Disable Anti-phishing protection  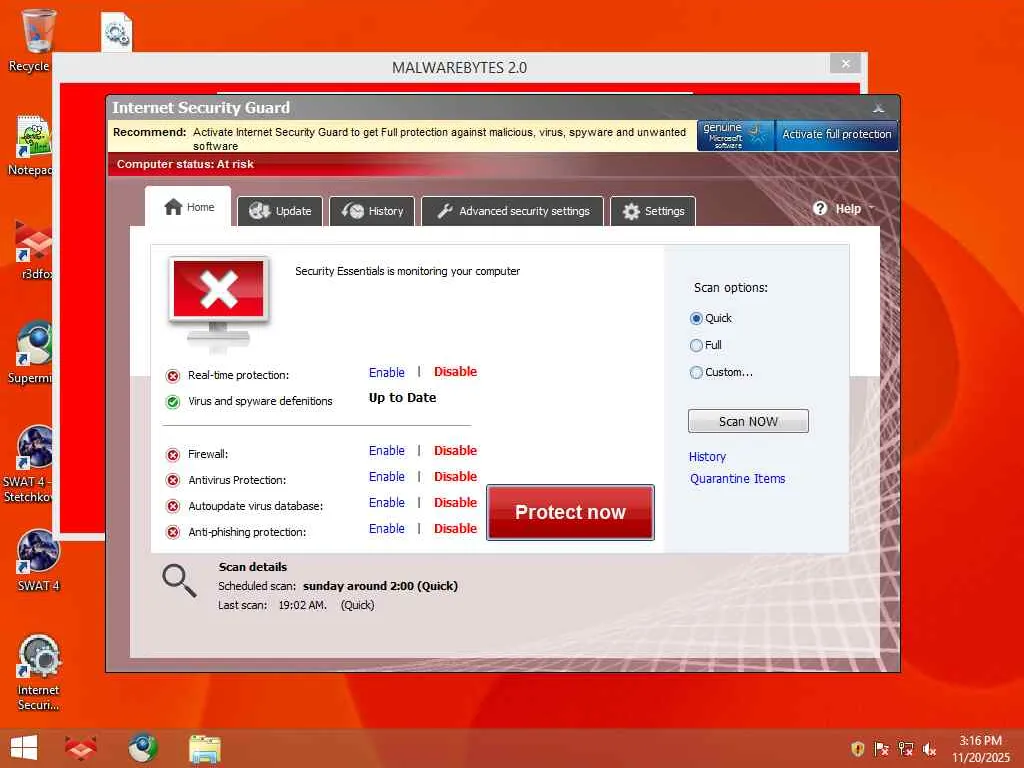[456, 529]
